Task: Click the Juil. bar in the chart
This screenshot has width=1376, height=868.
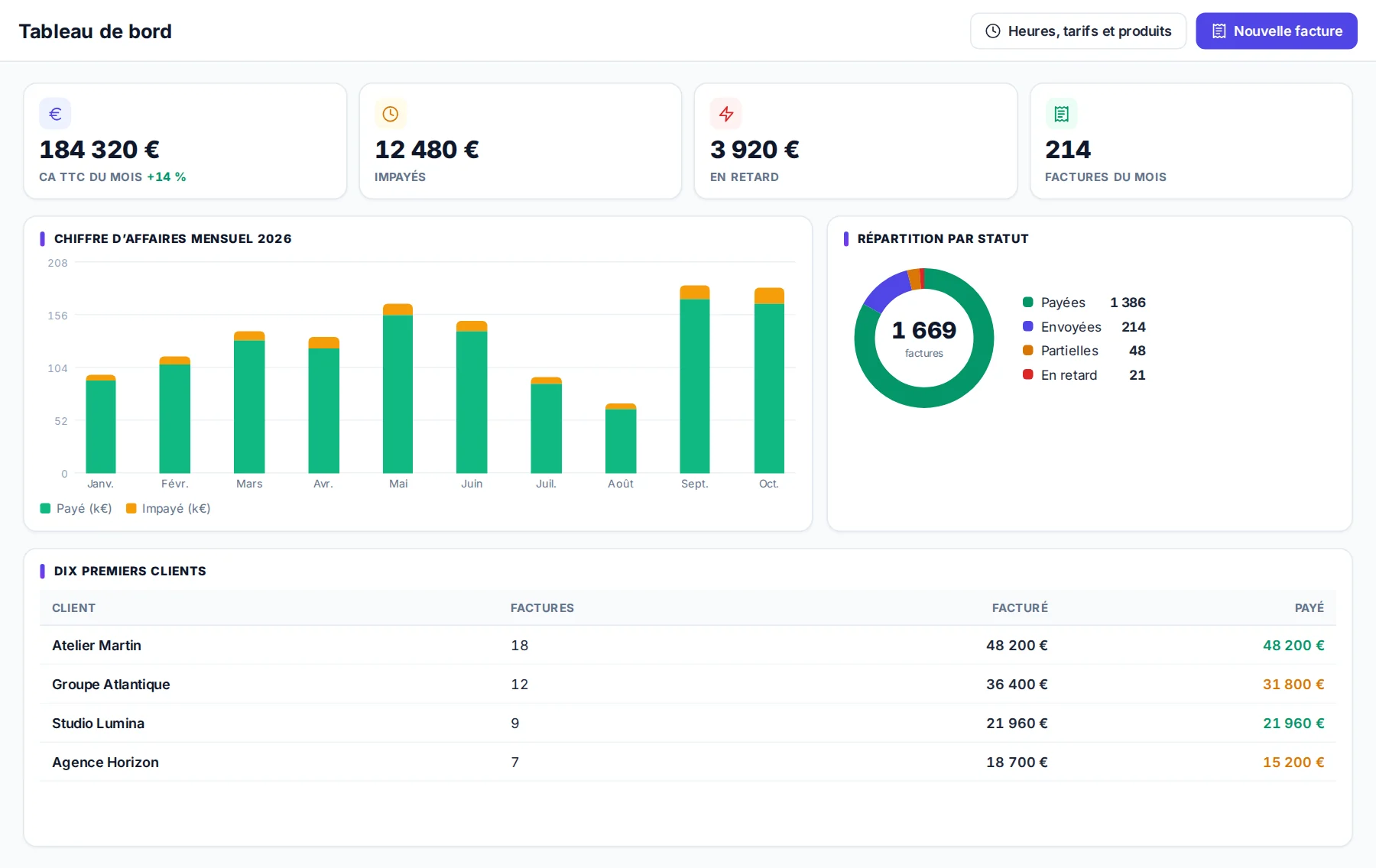Action: 546,426
